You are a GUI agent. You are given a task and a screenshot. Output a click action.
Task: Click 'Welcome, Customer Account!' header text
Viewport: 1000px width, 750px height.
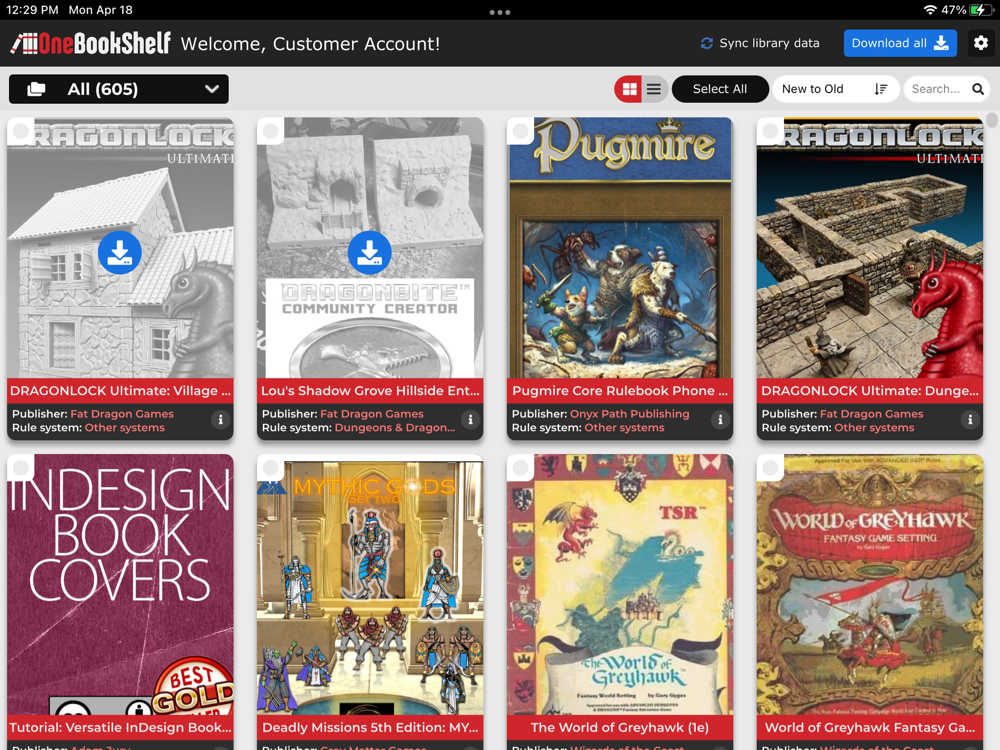click(x=310, y=43)
